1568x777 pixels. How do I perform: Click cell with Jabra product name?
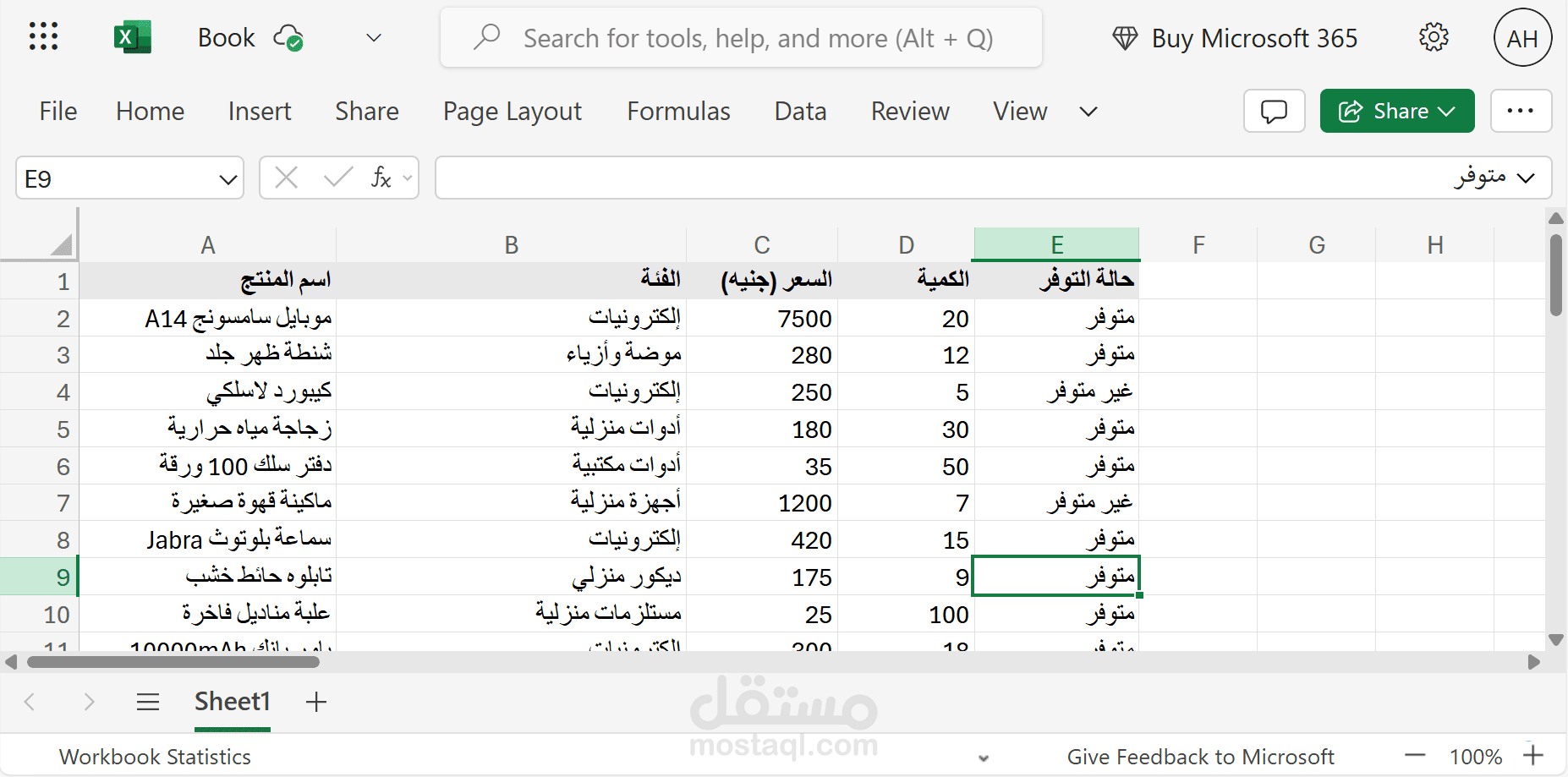(208, 539)
